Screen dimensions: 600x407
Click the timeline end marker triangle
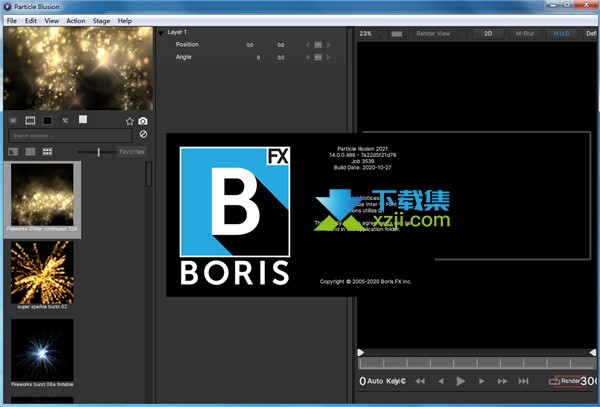point(593,352)
